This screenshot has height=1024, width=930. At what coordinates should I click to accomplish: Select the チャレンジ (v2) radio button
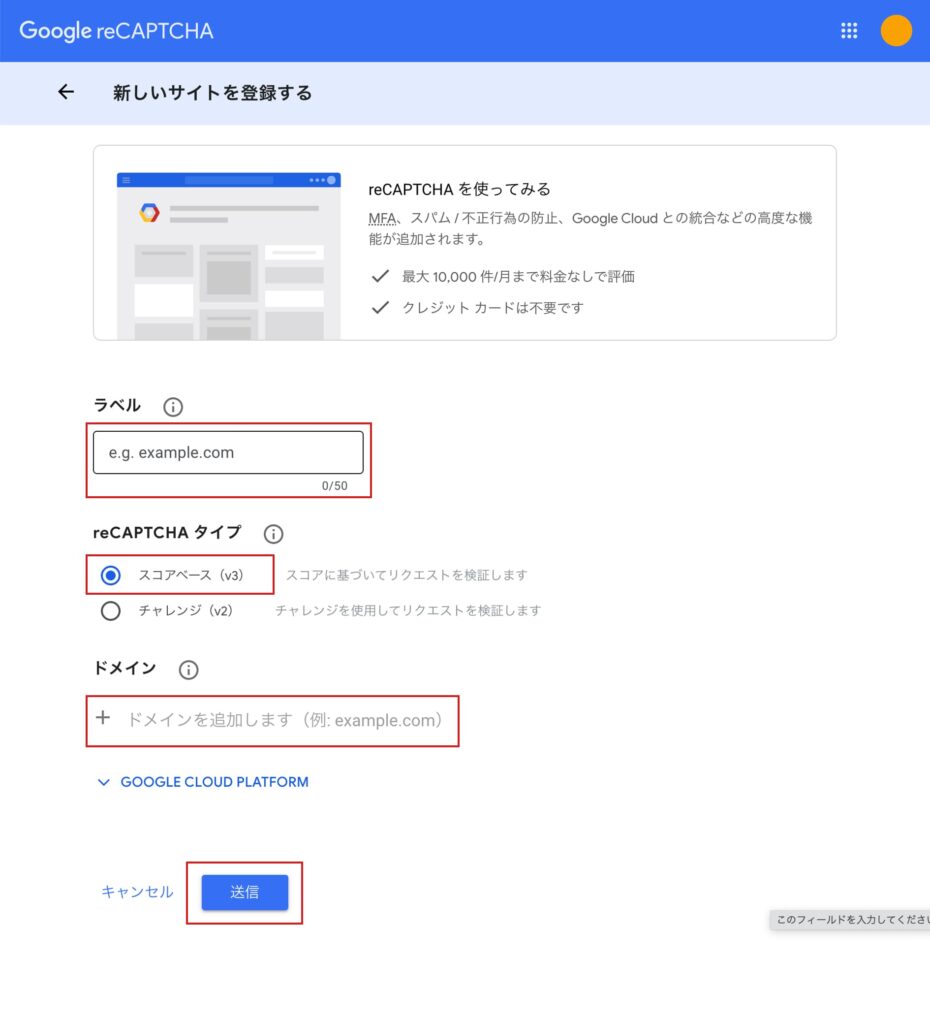point(110,611)
